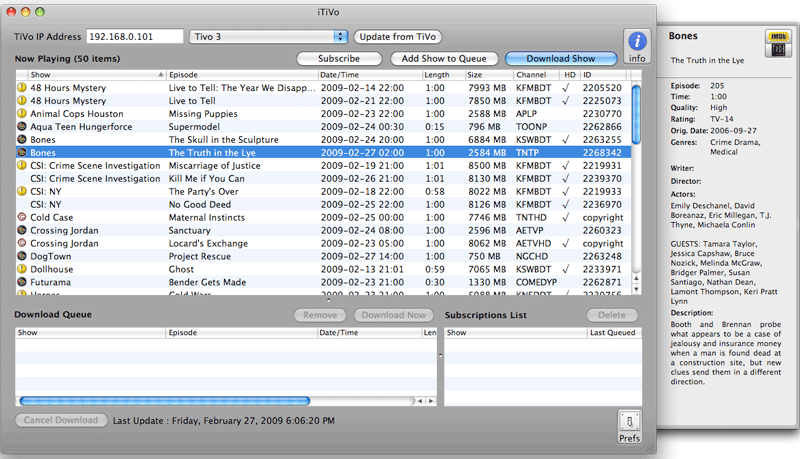Sort Now Playing by Show column
The width and height of the screenshot is (800, 459).
[96, 75]
